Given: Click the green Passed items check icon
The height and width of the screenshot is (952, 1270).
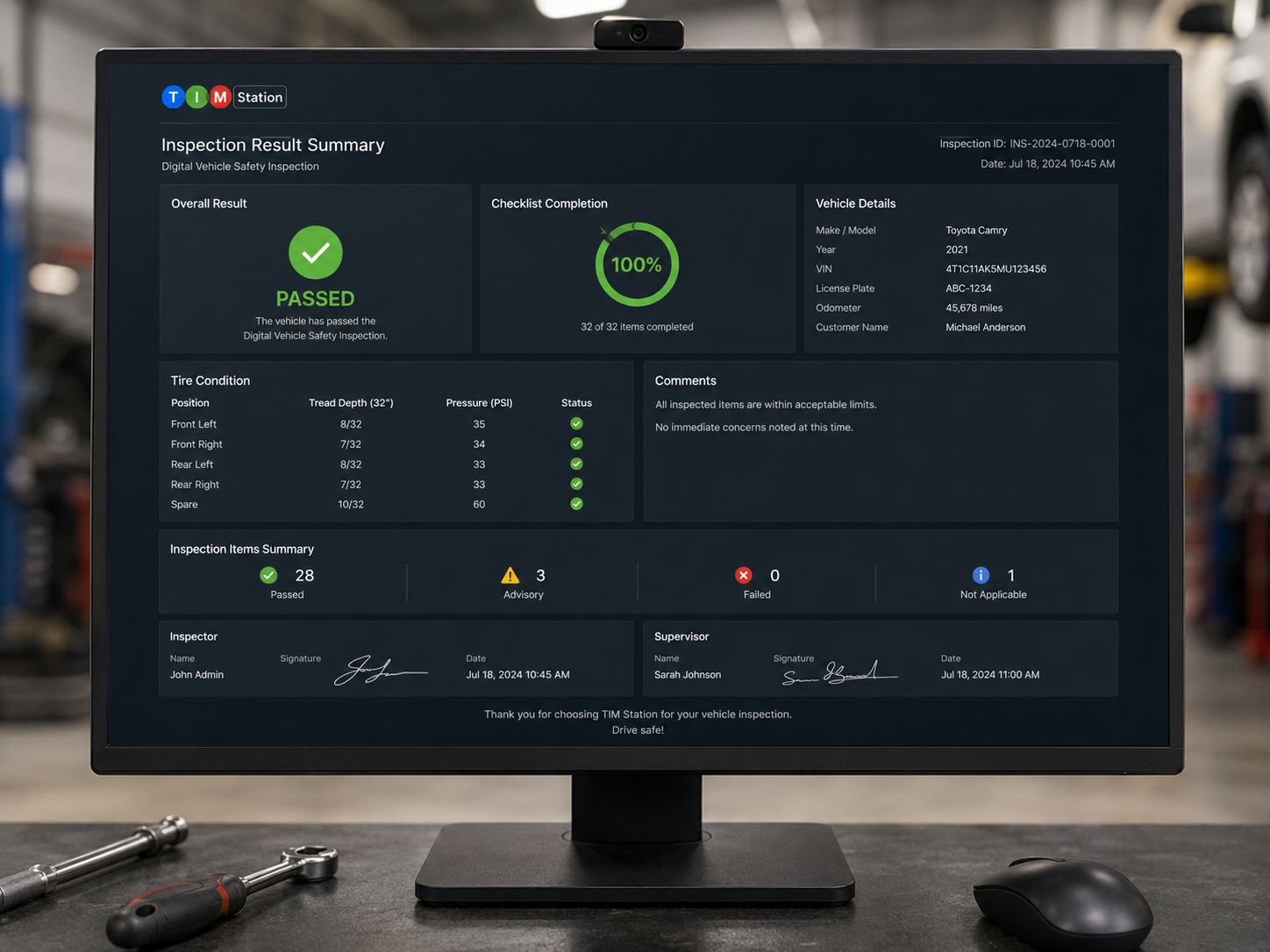Looking at the screenshot, I should click(x=268, y=575).
